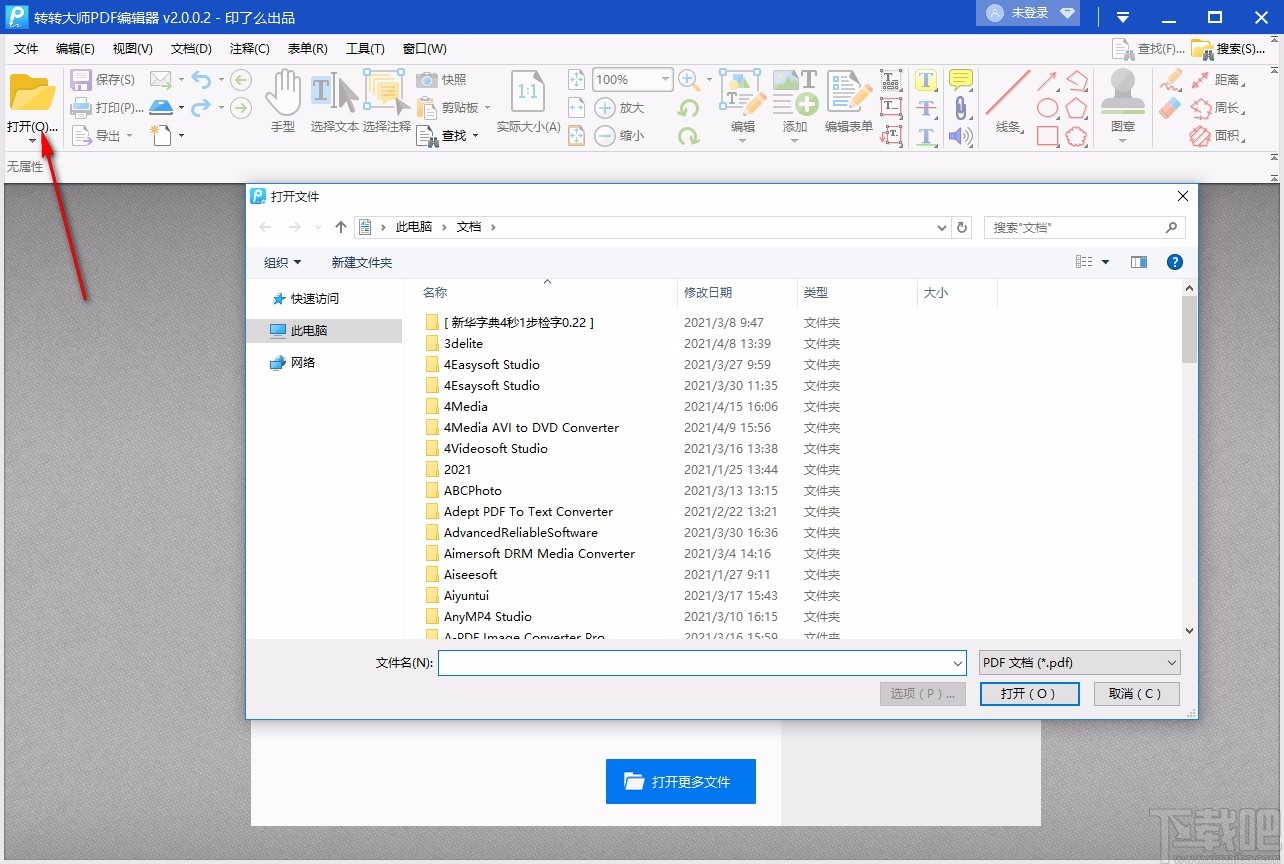The image size is (1284, 864).
Task: Open the 图章 stamp tool
Action: (x=1122, y=95)
